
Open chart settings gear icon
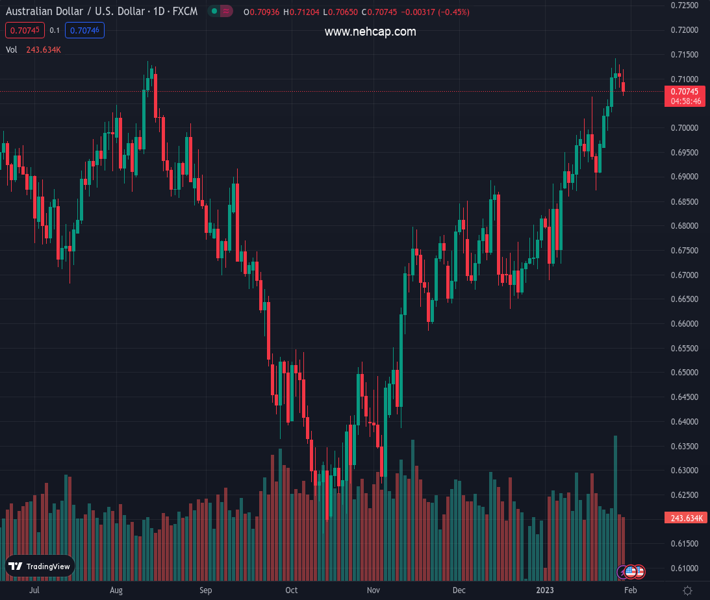coord(685,590)
